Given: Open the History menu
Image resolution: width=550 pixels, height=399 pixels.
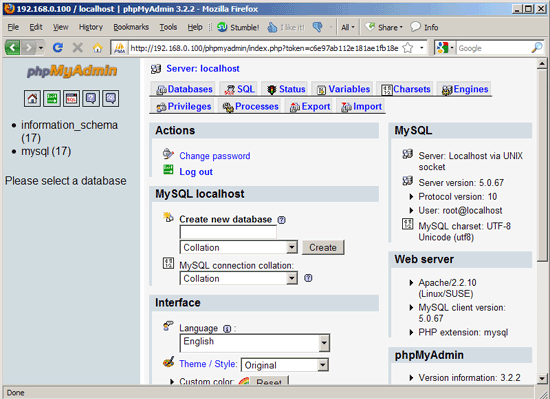Looking at the screenshot, I should tap(90, 27).
